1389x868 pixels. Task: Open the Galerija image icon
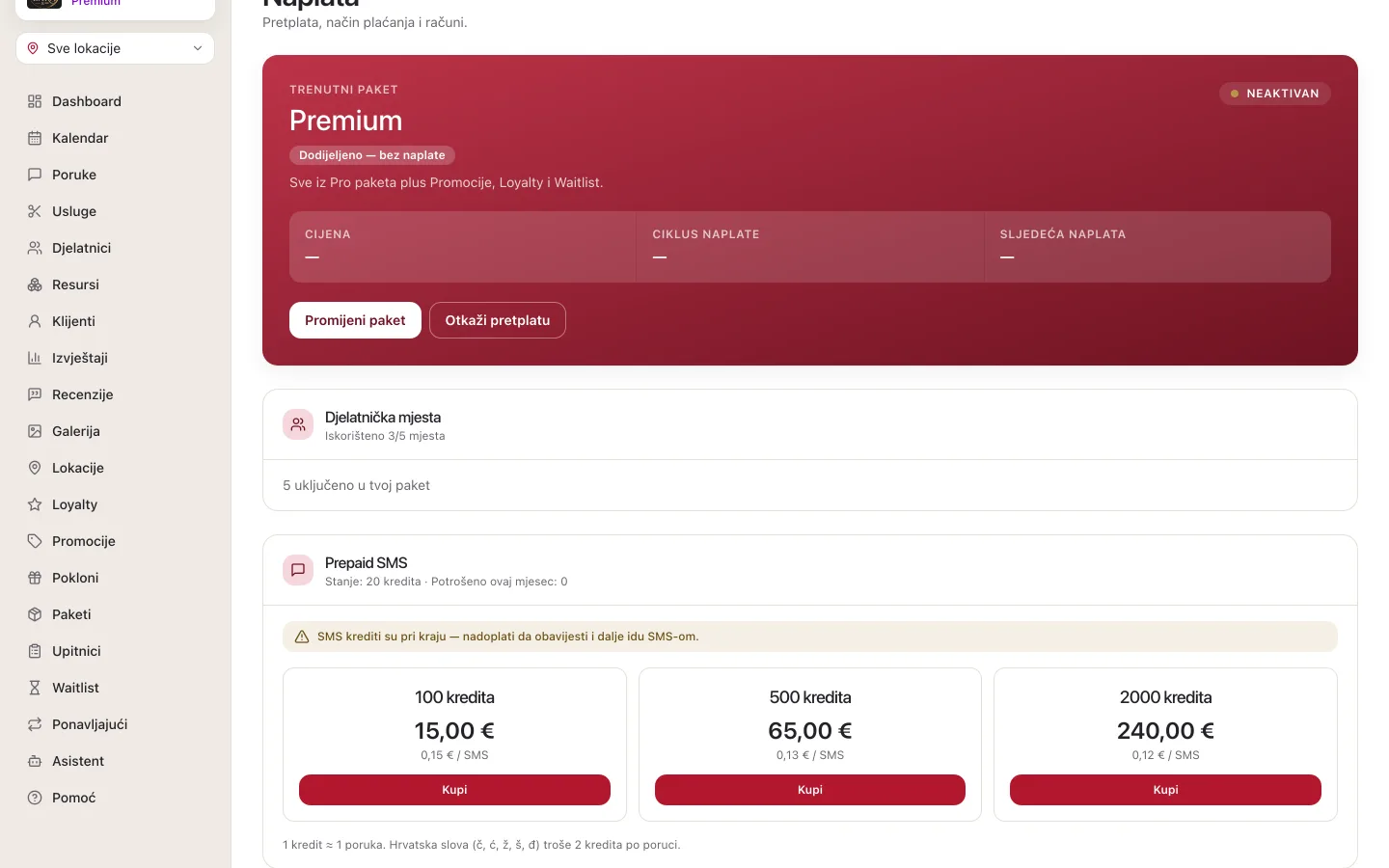click(x=35, y=431)
